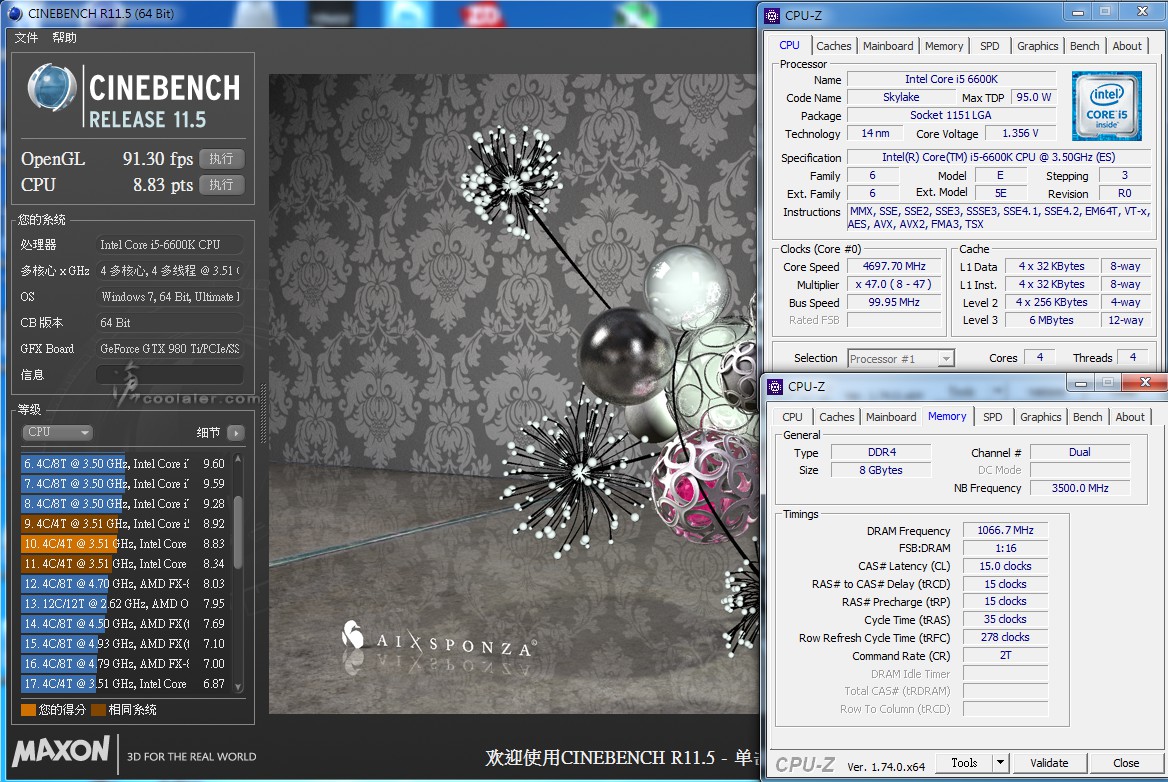Click the Core Speed 4697.70 MHz value
This screenshot has height=782, width=1168.
[x=894, y=266]
